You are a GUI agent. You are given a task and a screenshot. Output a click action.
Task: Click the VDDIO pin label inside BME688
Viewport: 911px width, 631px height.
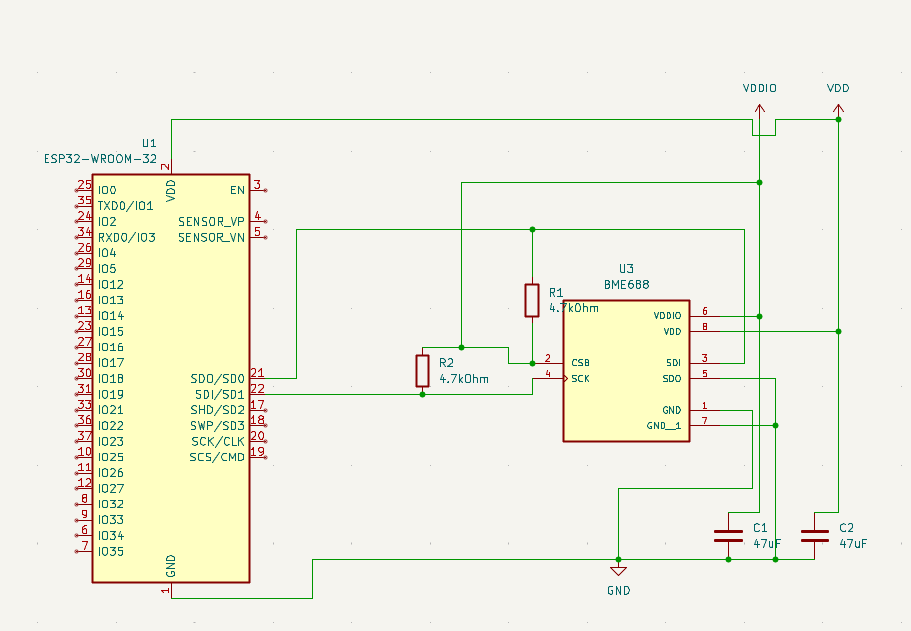667,316
